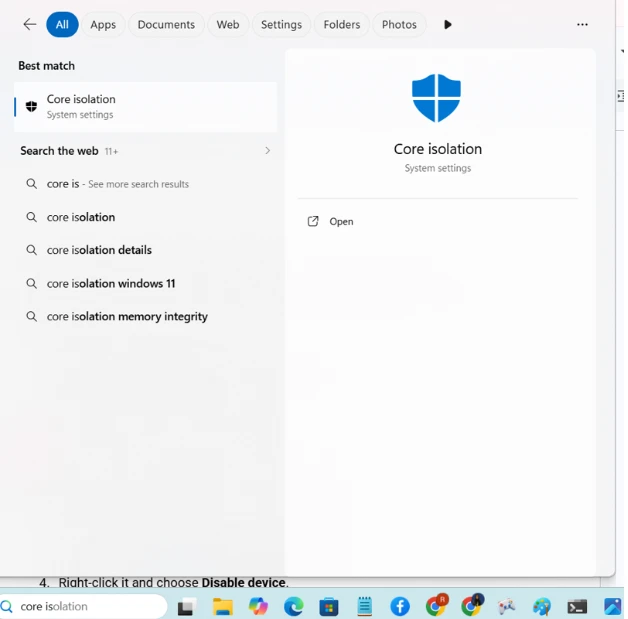
Task: Switch to the Documents filter tab
Action: 166,24
